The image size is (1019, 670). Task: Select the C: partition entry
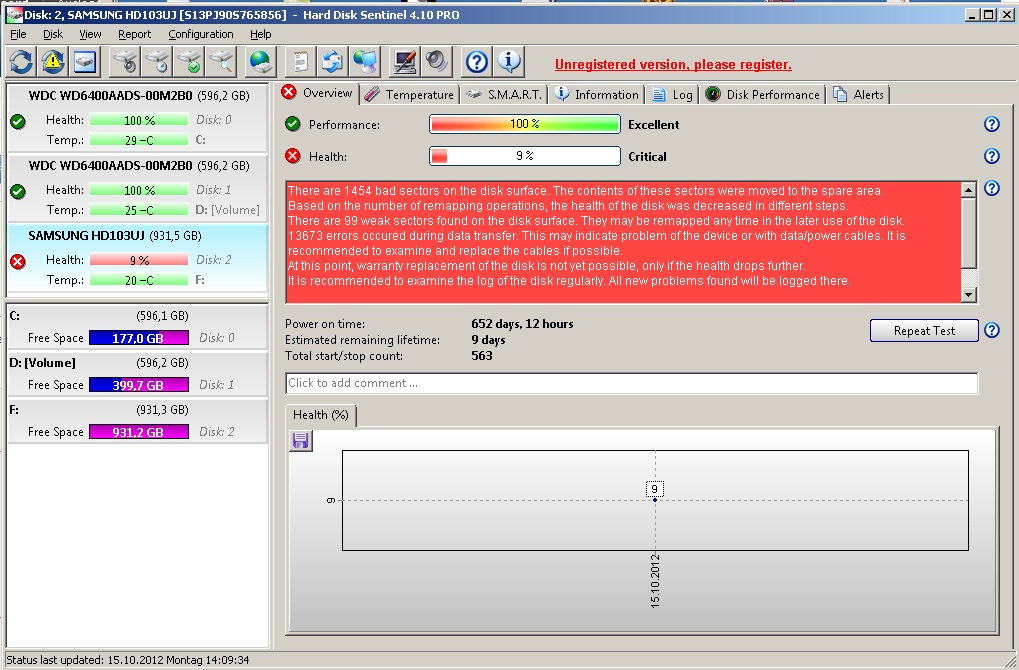click(x=137, y=327)
